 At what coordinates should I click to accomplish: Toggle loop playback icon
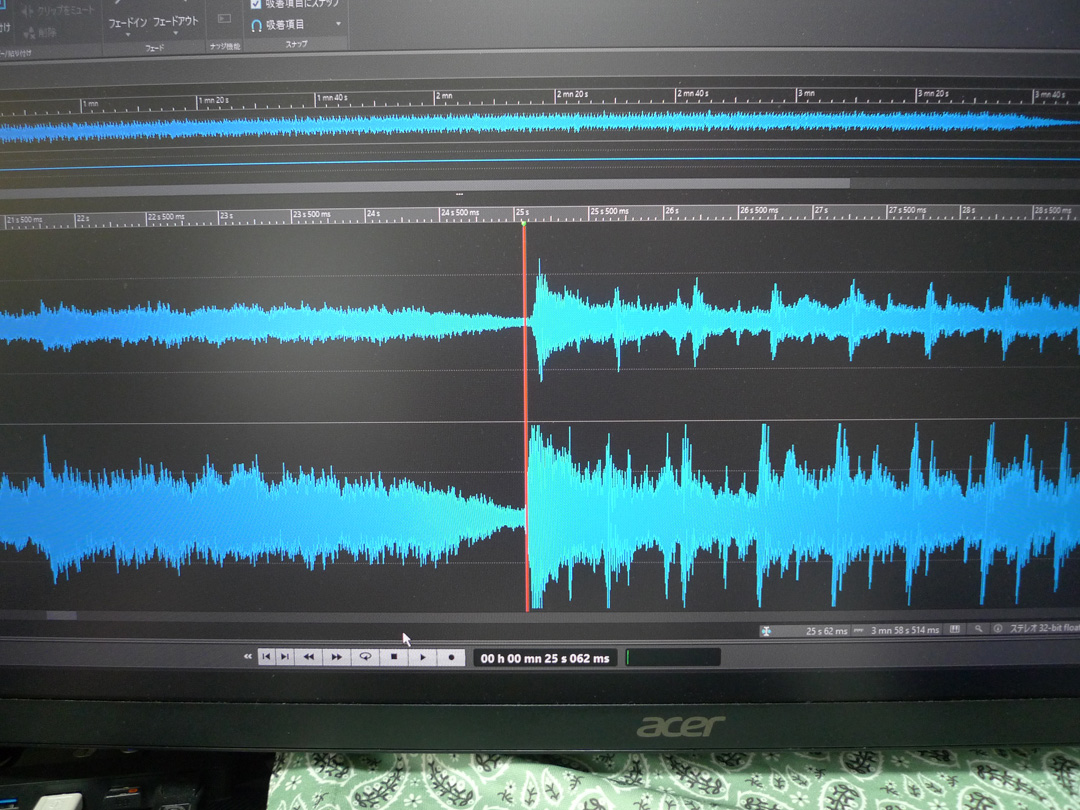point(366,657)
